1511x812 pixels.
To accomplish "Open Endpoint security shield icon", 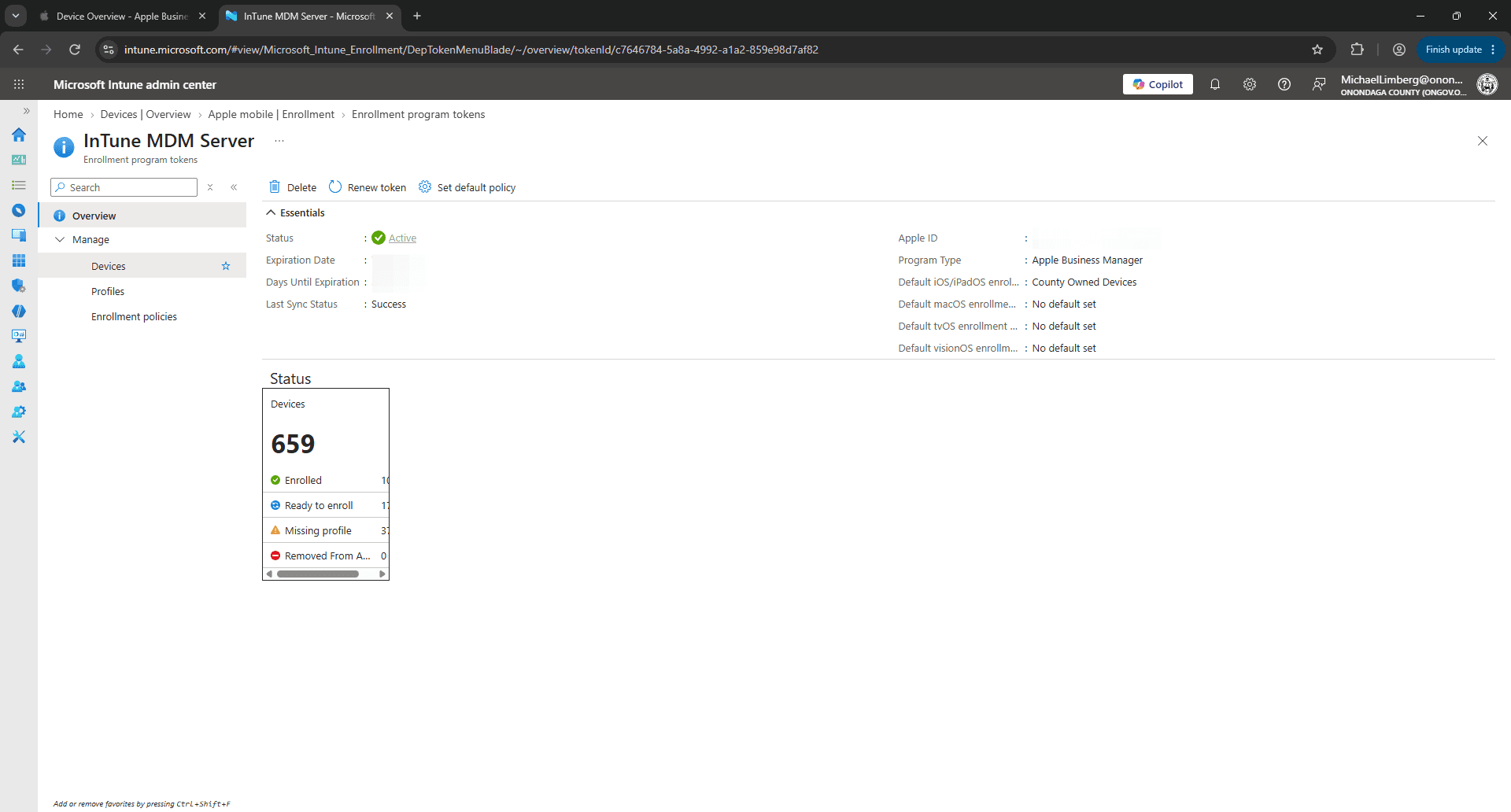I will [19, 286].
